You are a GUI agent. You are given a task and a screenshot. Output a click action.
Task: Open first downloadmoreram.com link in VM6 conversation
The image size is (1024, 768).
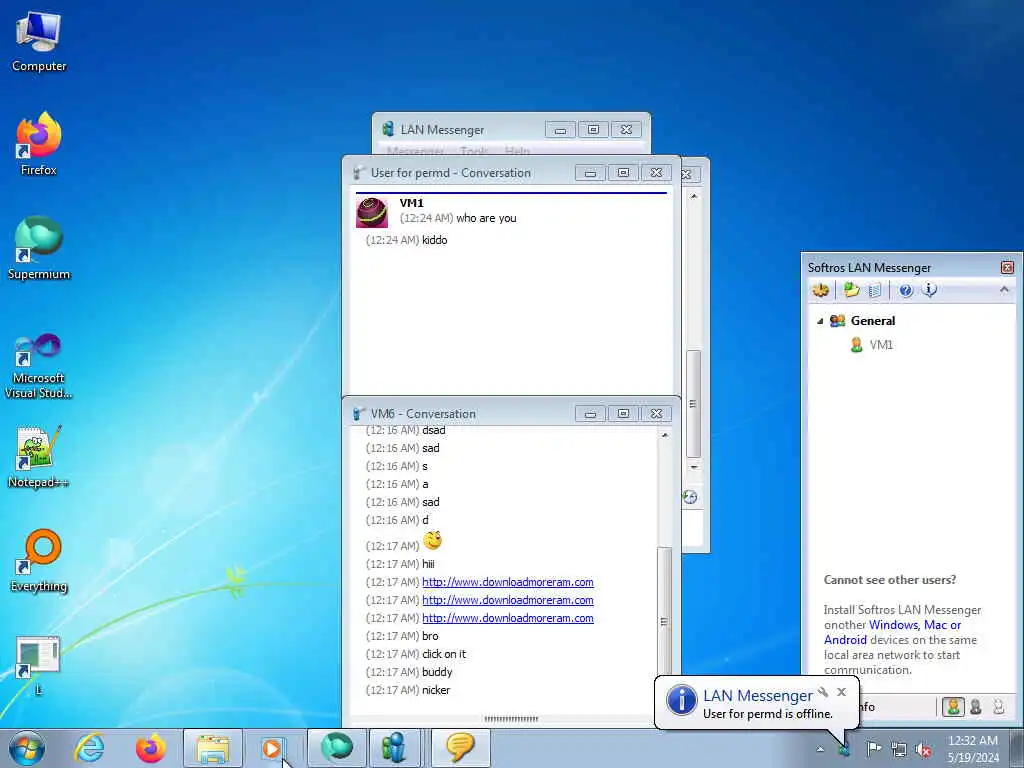pos(507,582)
